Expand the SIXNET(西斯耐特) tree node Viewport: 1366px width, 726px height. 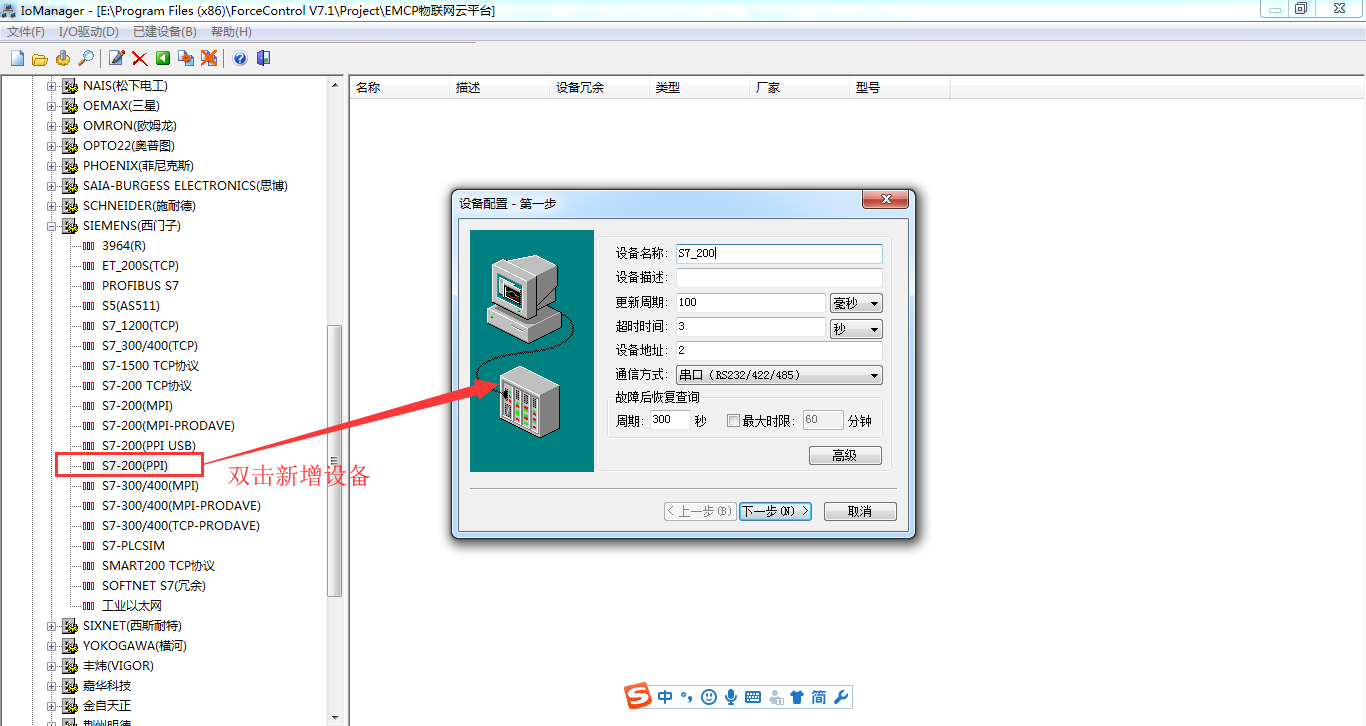52,626
